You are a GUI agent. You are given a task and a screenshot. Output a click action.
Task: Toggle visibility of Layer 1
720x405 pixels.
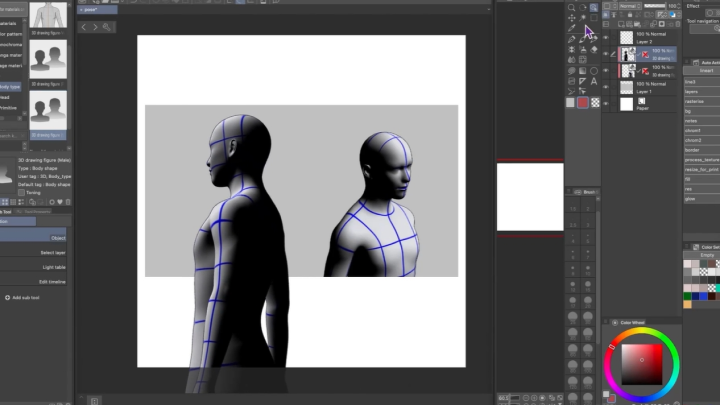tap(606, 87)
